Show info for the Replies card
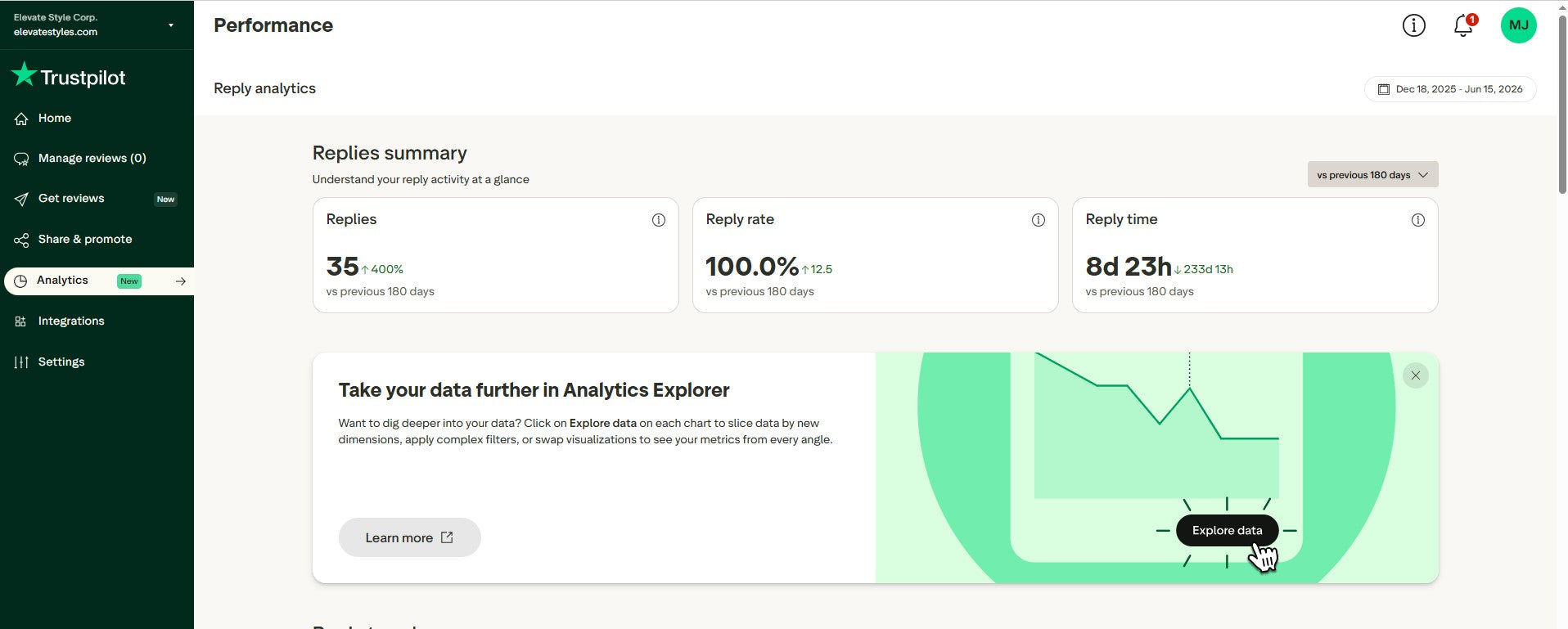The image size is (1568, 629). point(658,220)
